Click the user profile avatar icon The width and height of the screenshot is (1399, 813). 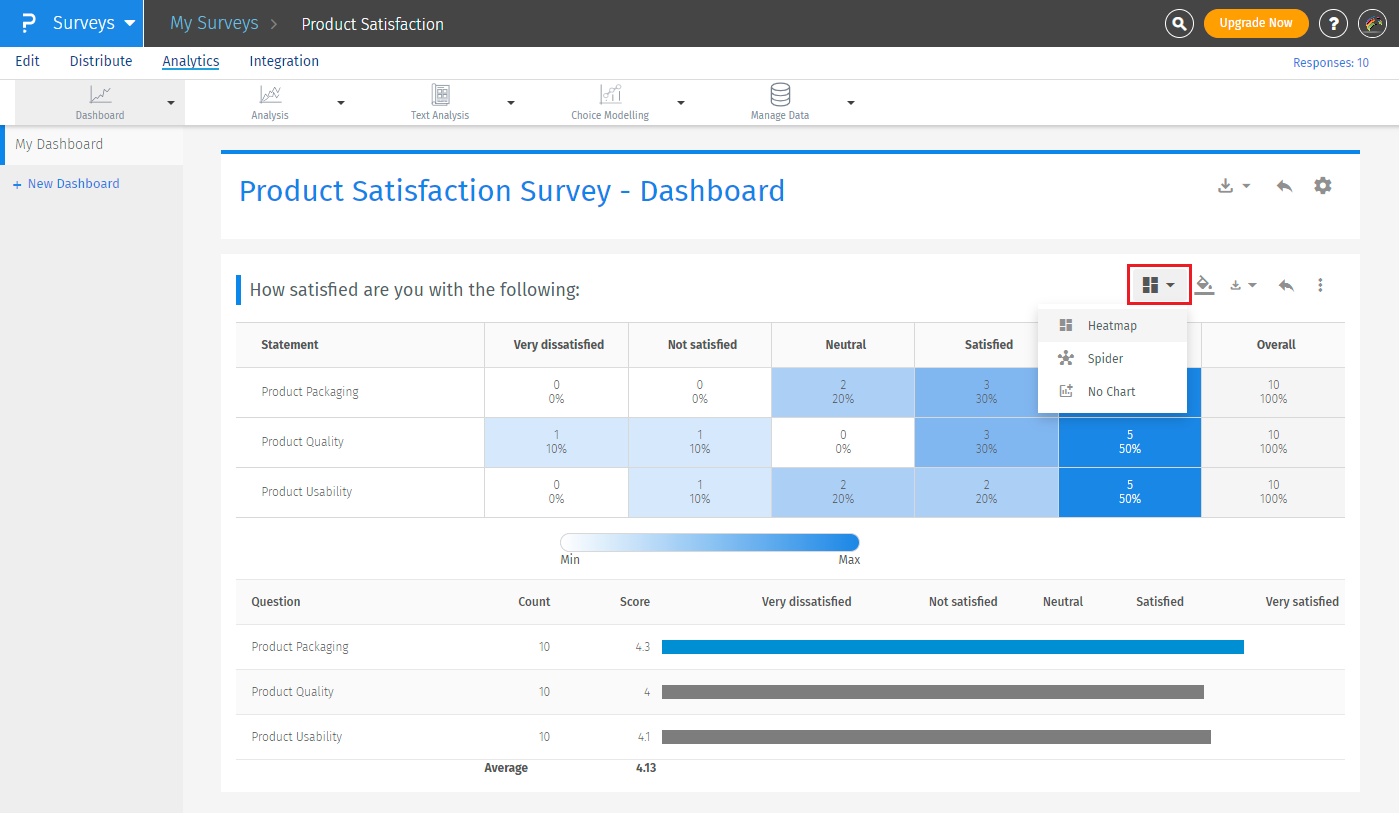click(1371, 23)
